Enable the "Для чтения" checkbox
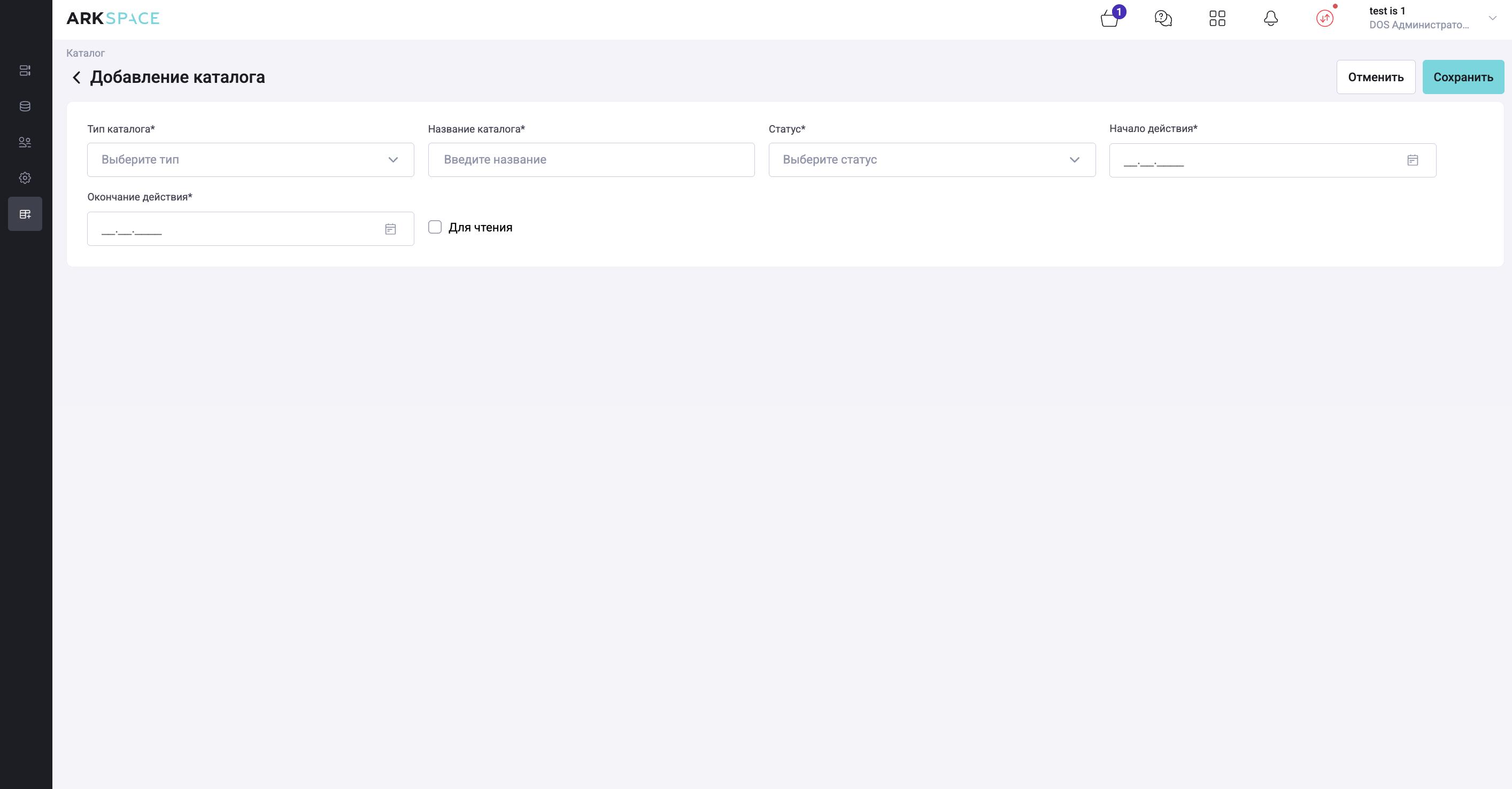Screen dimensions: 1512x789 435,227
